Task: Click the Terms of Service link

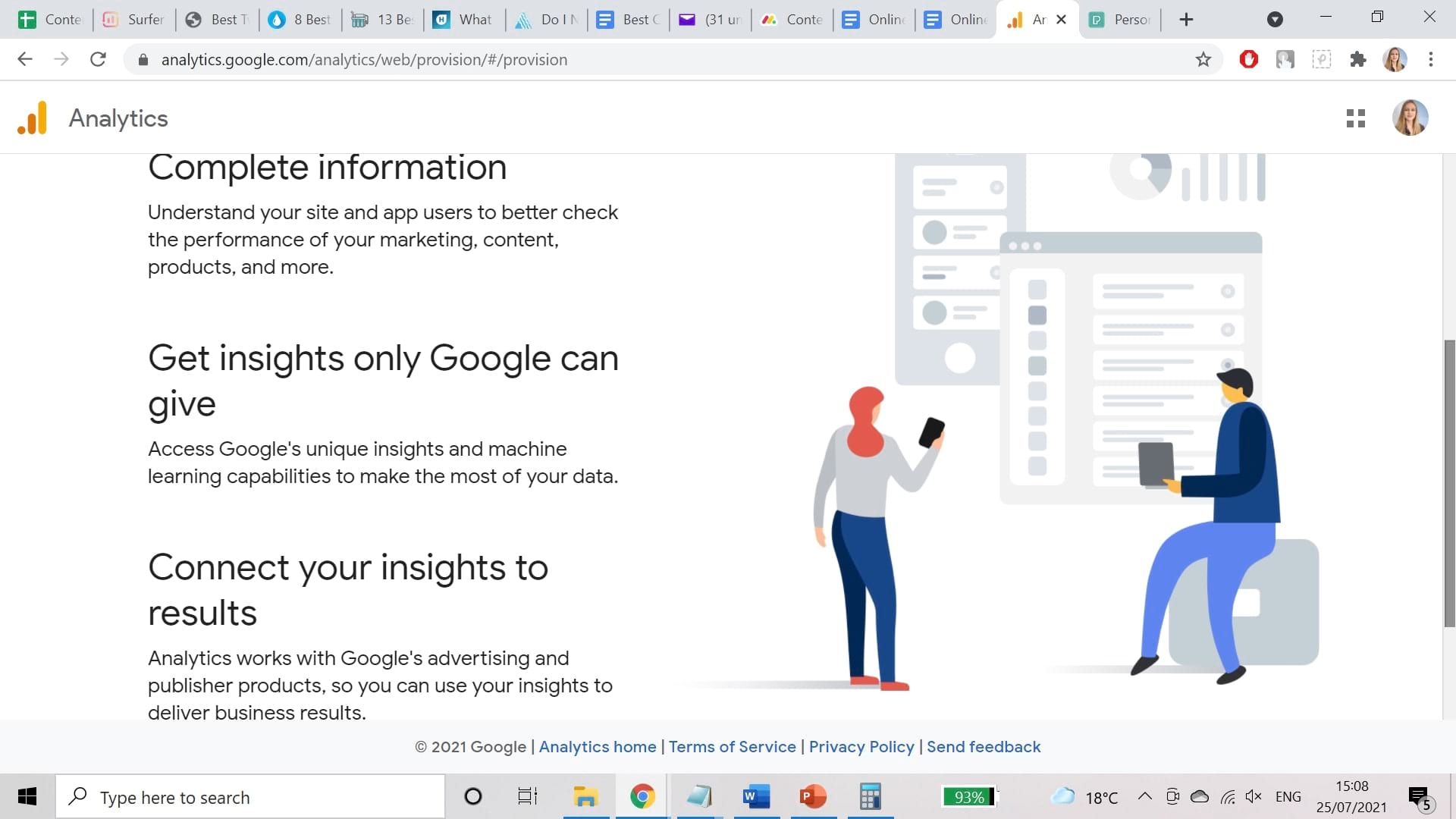Action: pos(732,747)
